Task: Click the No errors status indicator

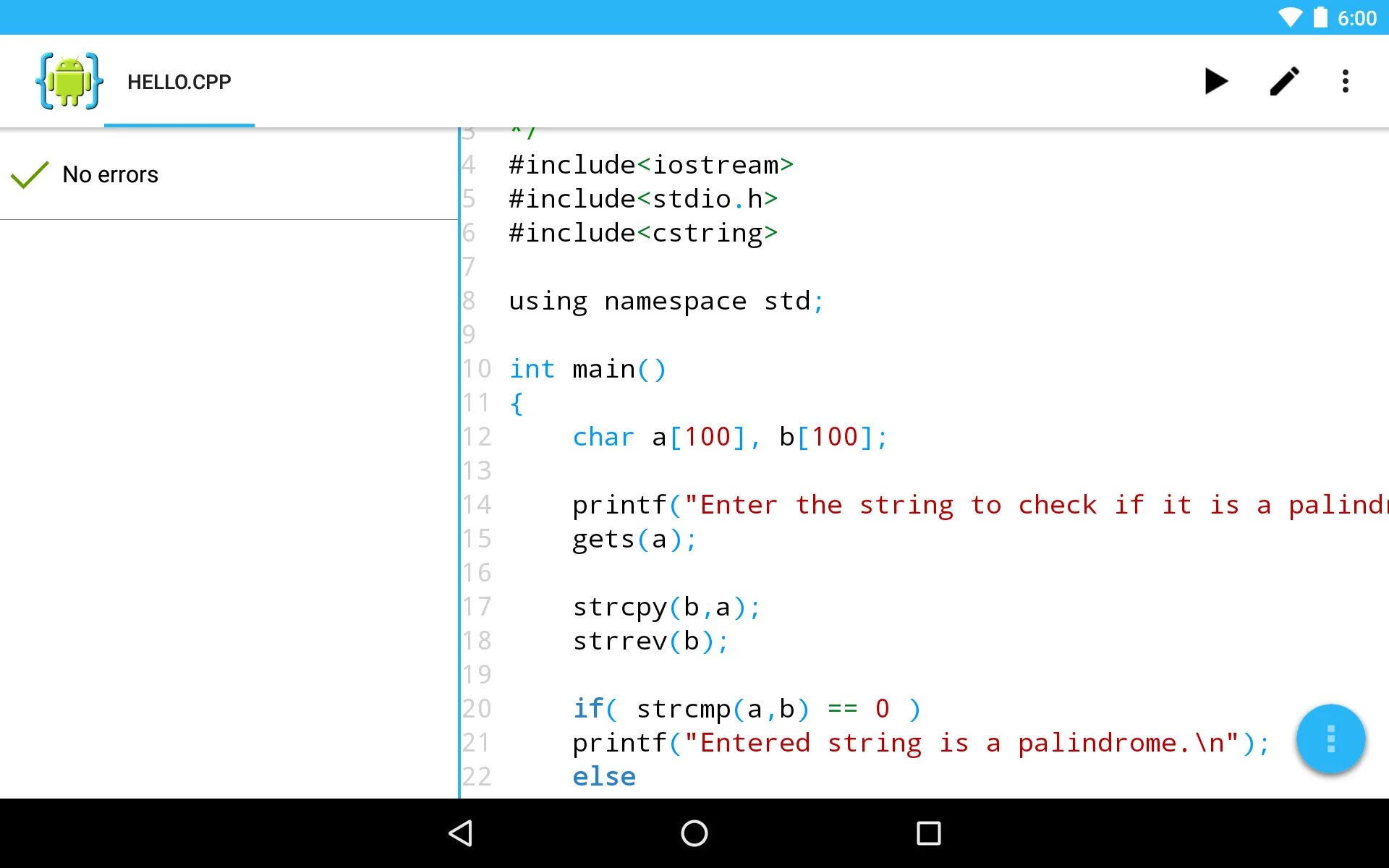Action: pyautogui.click(x=85, y=174)
